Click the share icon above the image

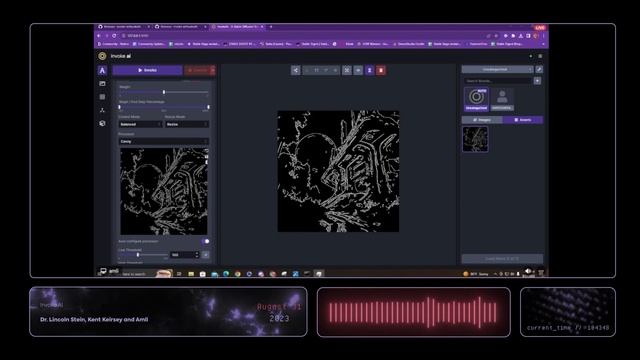(296, 70)
